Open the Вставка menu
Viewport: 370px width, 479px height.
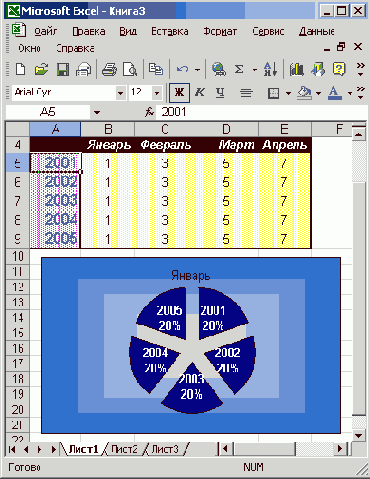click(x=170, y=31)
